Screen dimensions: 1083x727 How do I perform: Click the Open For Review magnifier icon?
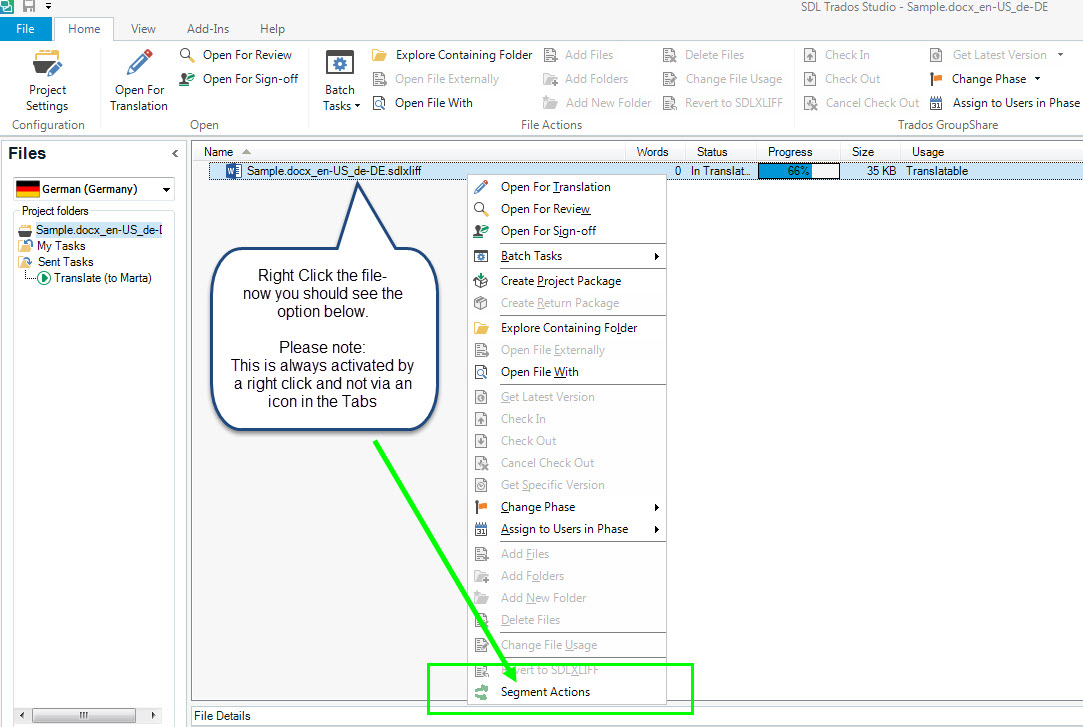[187, 55]
